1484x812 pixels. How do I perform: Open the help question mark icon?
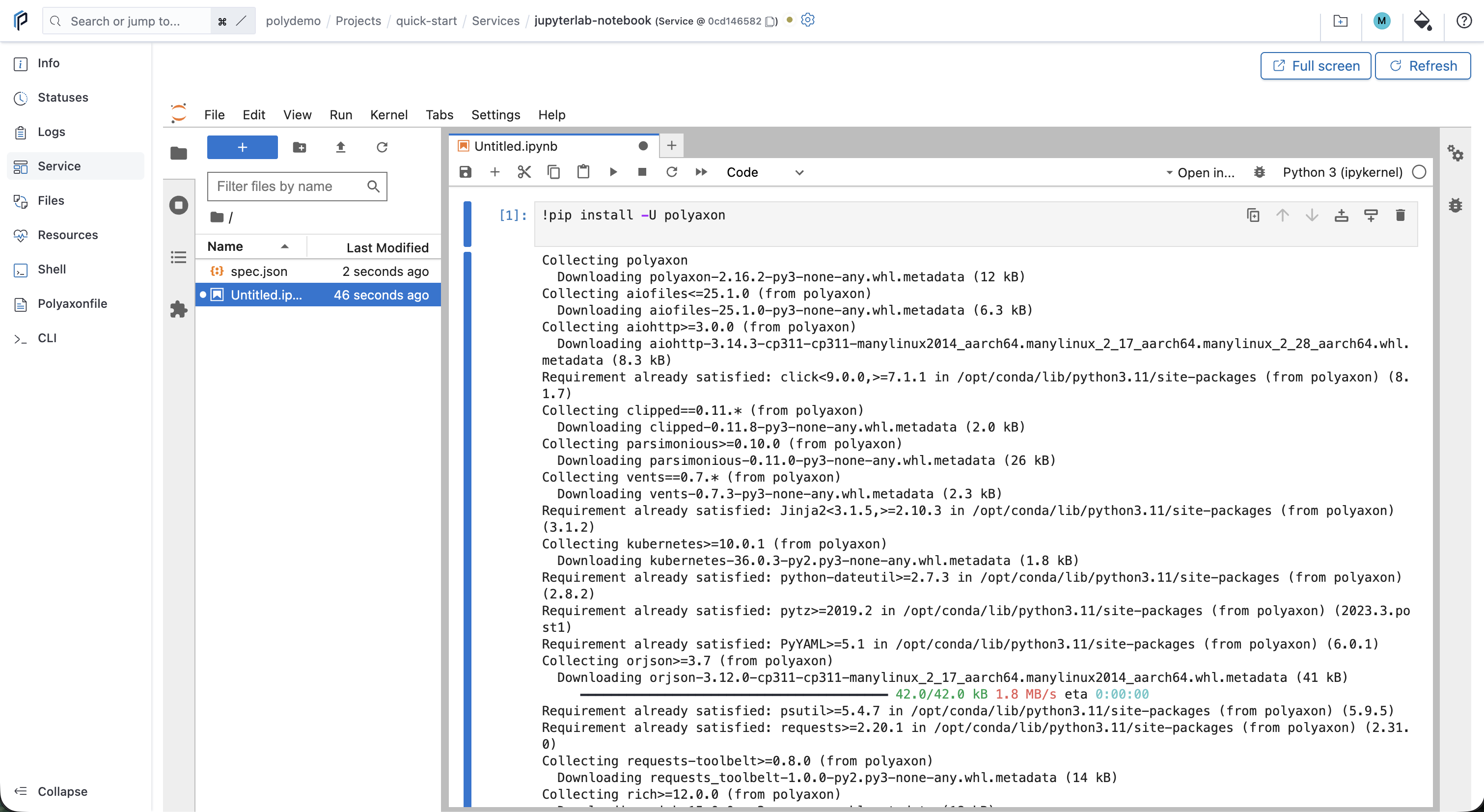(x=1464, y=21)
